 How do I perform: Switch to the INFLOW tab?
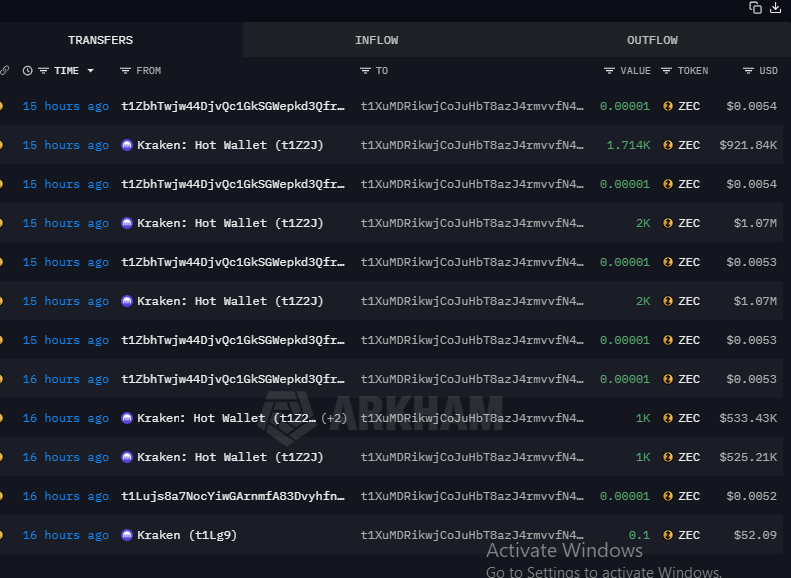376,40
